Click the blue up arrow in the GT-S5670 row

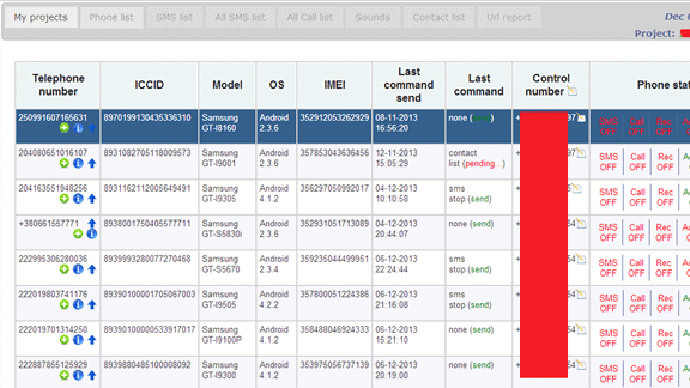(92, 269)
